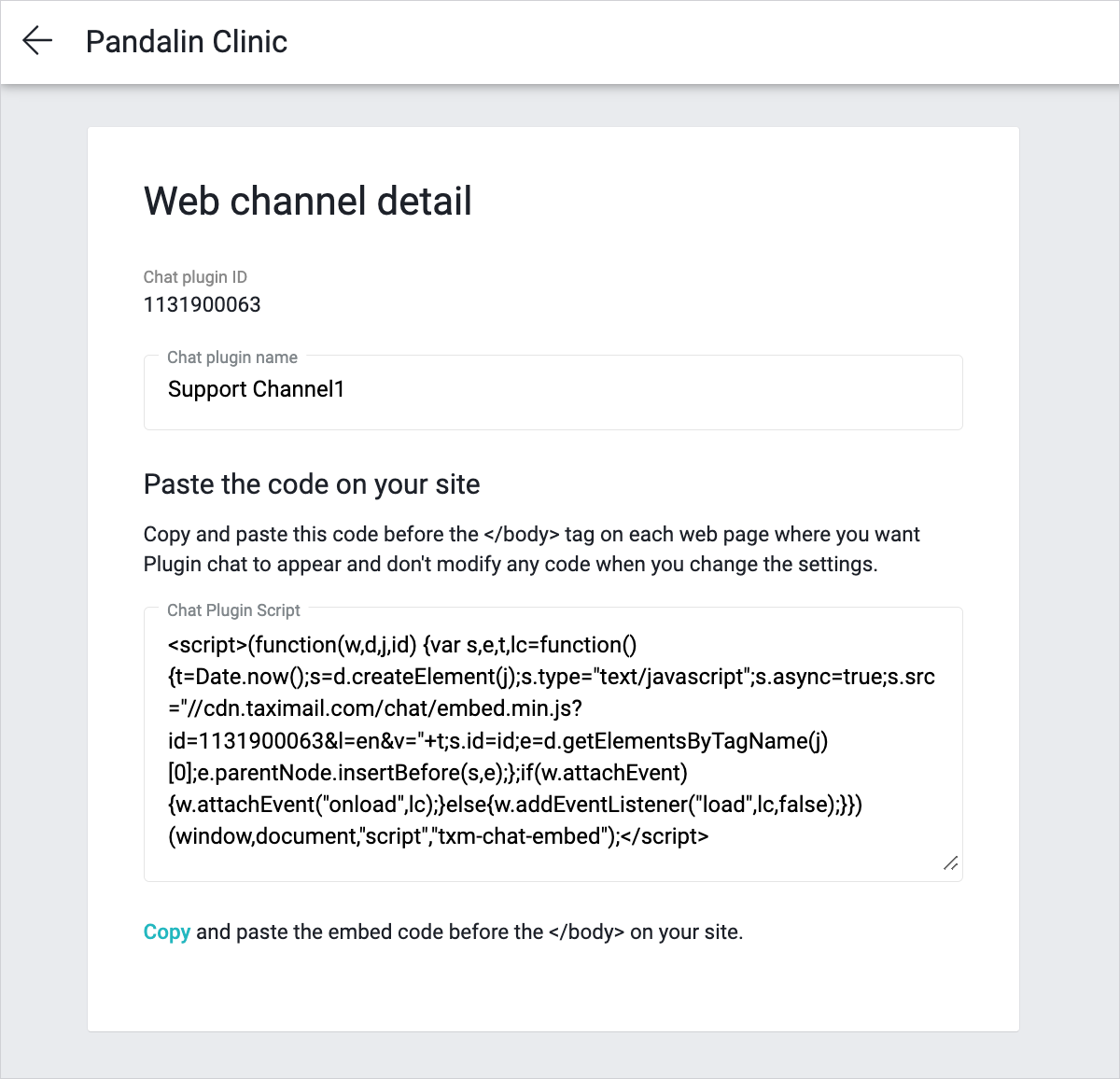The width and height of the screenshot is (1120, 1079).
Task: Click the Copy link
Action: pyautogui.click(x=166, y=932)
